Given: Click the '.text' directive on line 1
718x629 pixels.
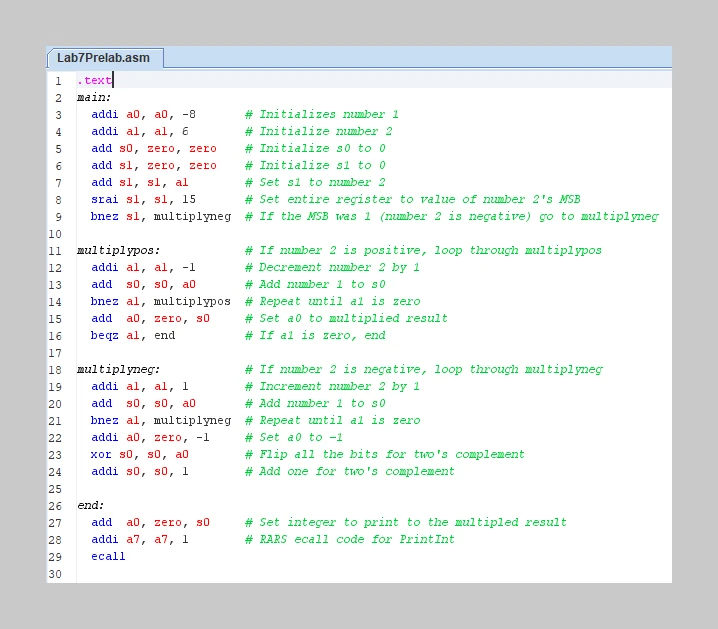Looking at the screenshot, I should point(94,81).
